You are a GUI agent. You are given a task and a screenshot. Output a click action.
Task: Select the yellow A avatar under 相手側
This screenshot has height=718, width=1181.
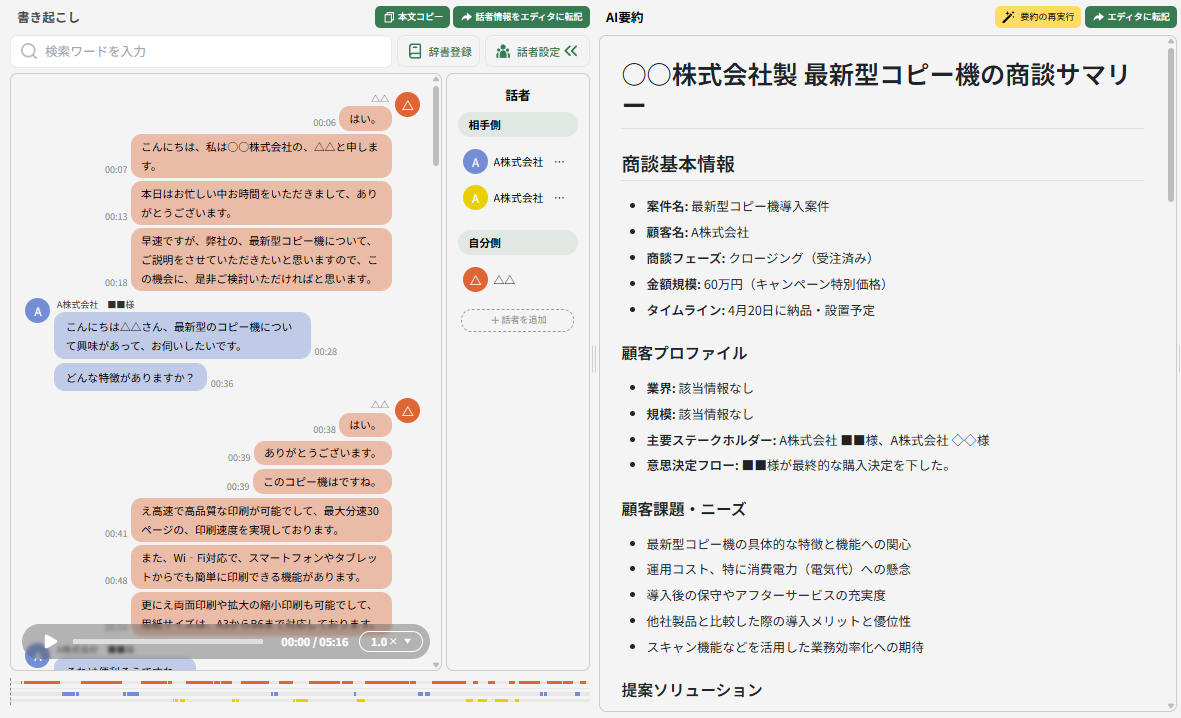475,198
